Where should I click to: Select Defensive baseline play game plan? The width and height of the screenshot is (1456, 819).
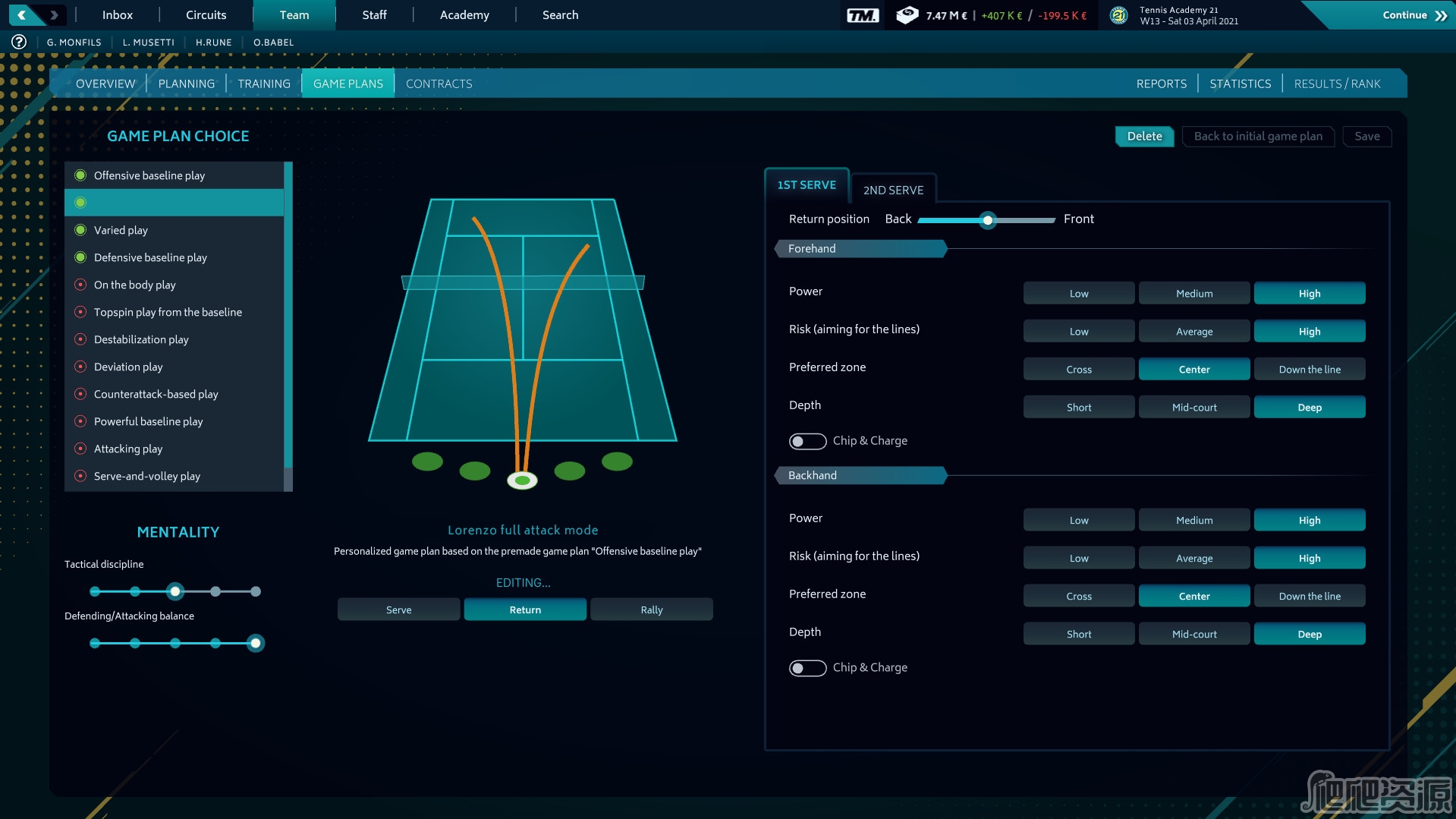pyautogui.click(x=175, y=257)
